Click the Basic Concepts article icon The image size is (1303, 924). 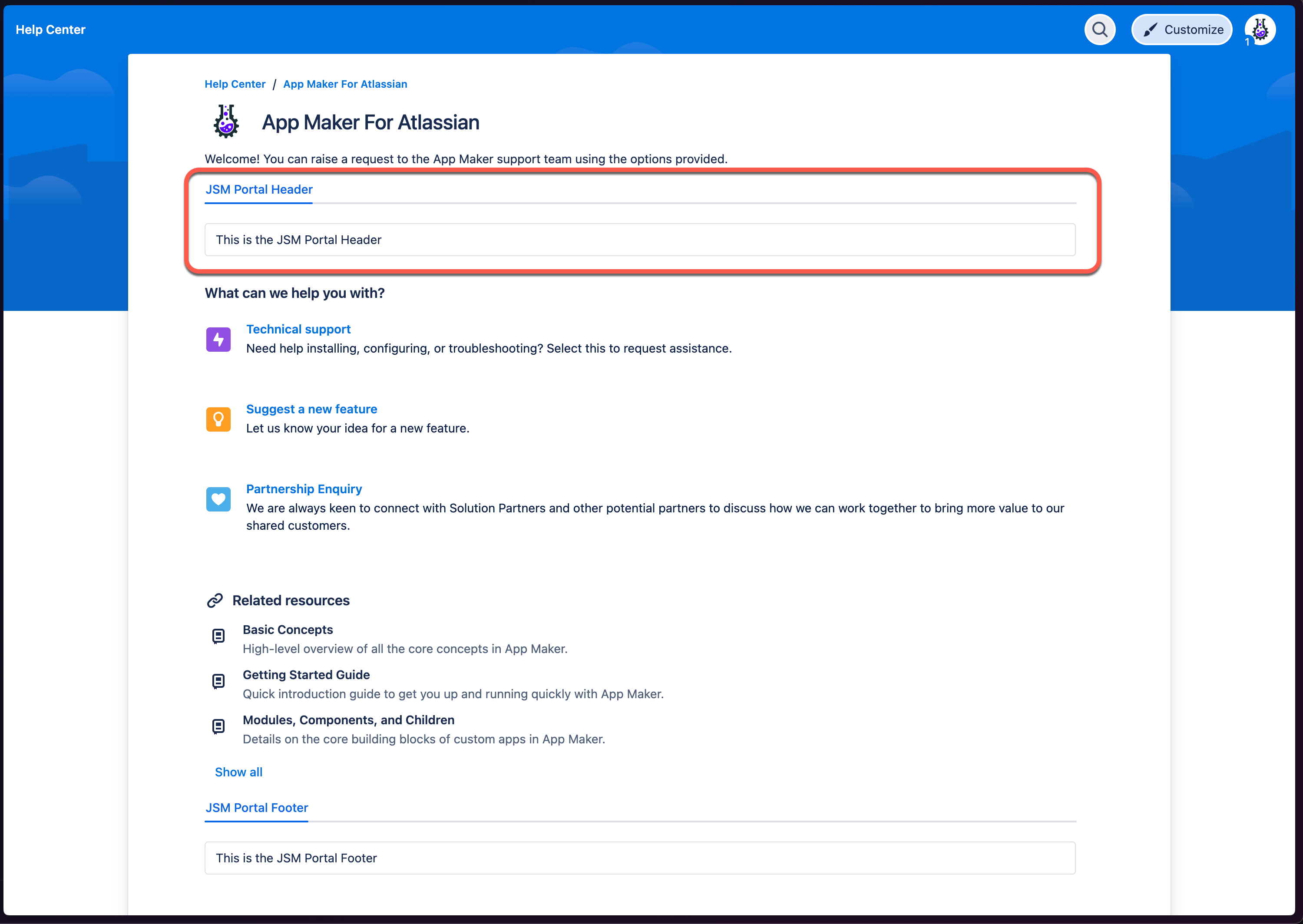point(218,636)
